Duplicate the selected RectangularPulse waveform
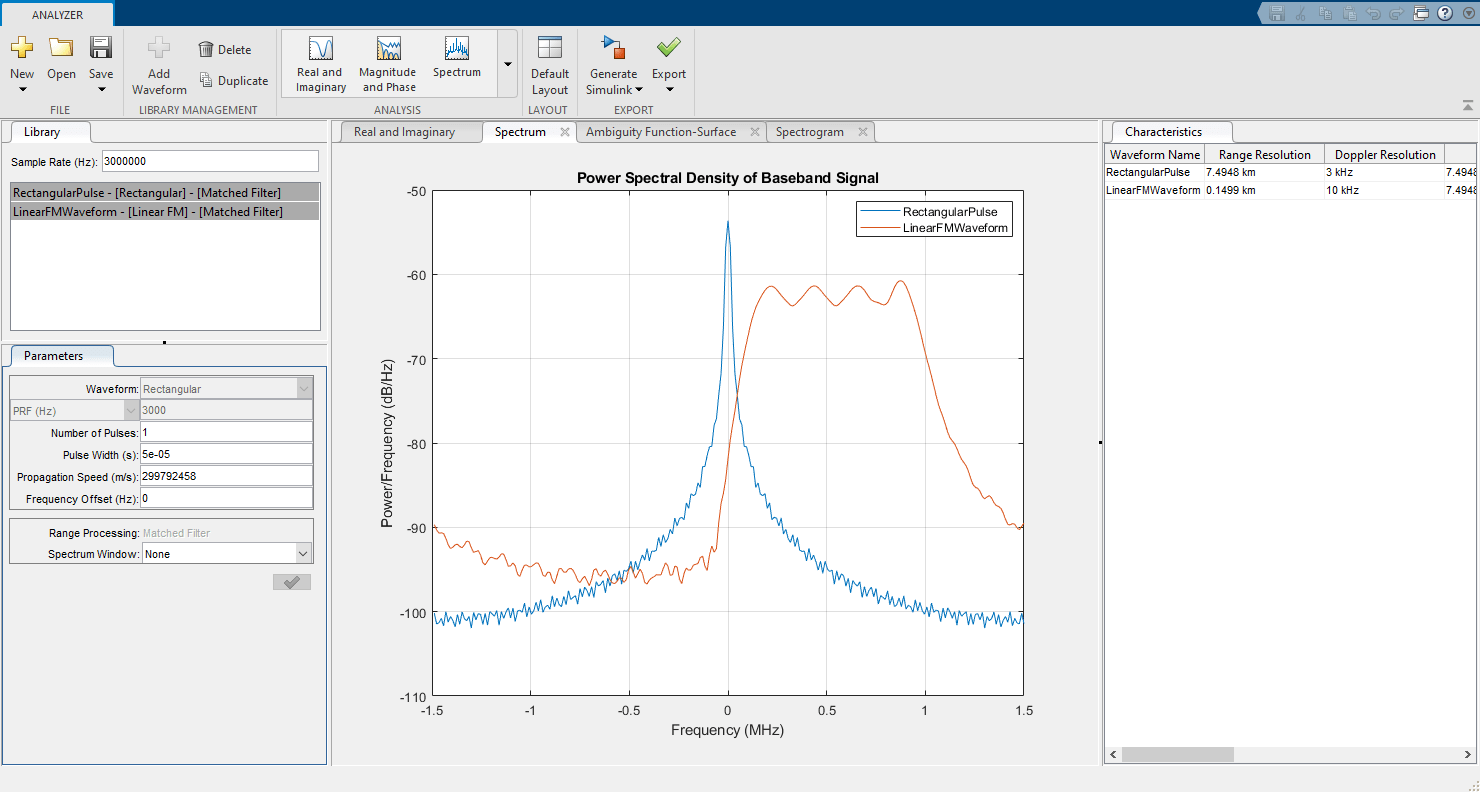This screenshot has width=1480, height=792. 233,80
